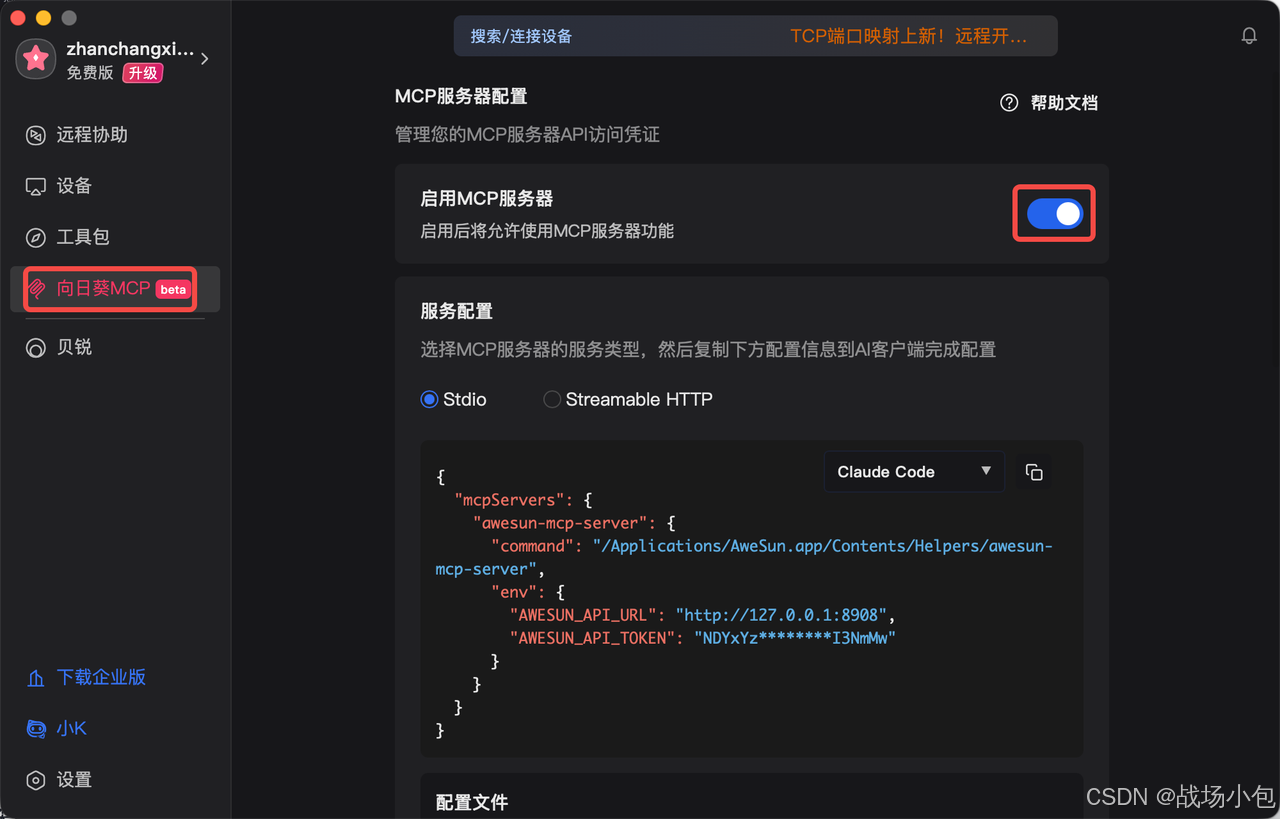The width and height of the screenshot is (1280, 819).
Task: Click the 配置文件 heading
Action: [472, 802]
